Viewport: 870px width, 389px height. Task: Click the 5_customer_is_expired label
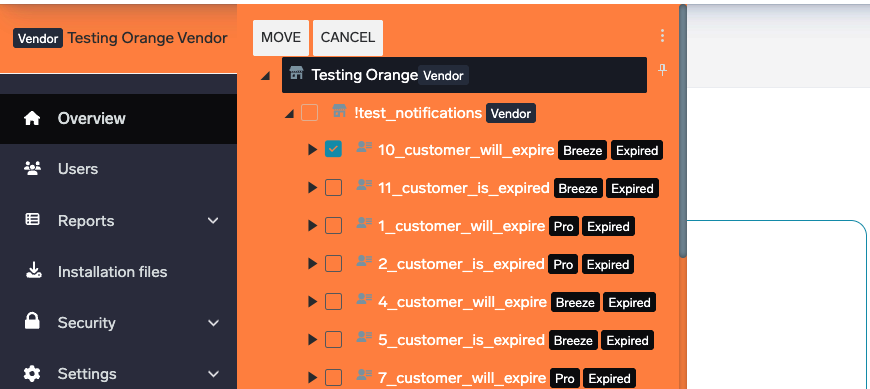(461, 340)
